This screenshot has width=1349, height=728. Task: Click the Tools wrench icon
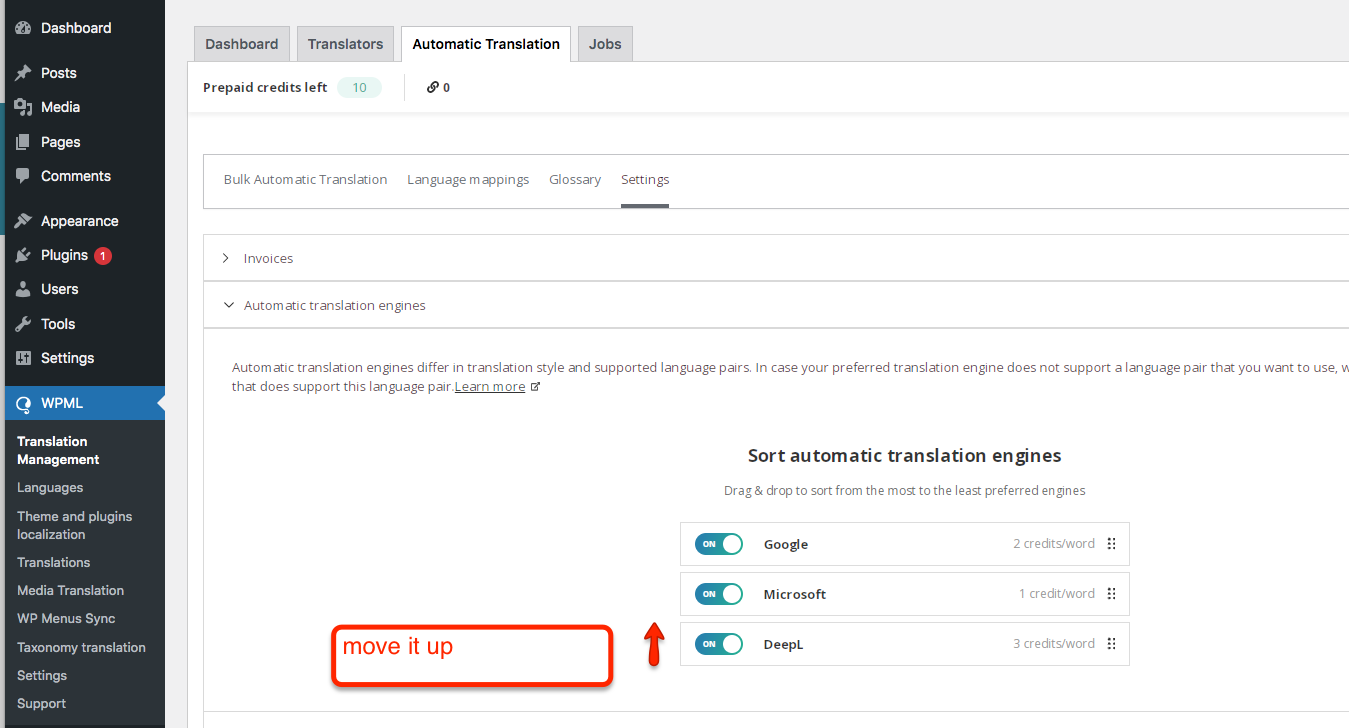pos(23,324)
